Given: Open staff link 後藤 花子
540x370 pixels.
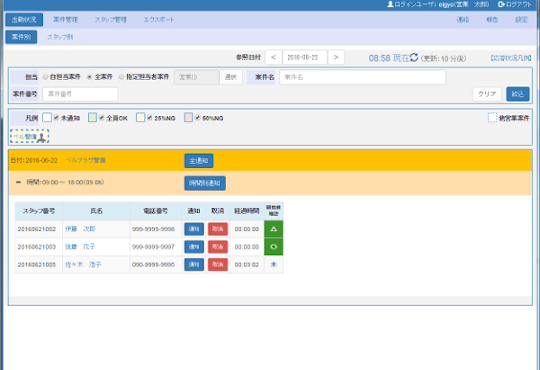Looking at the screenshot, I should [x=80, y=247].
